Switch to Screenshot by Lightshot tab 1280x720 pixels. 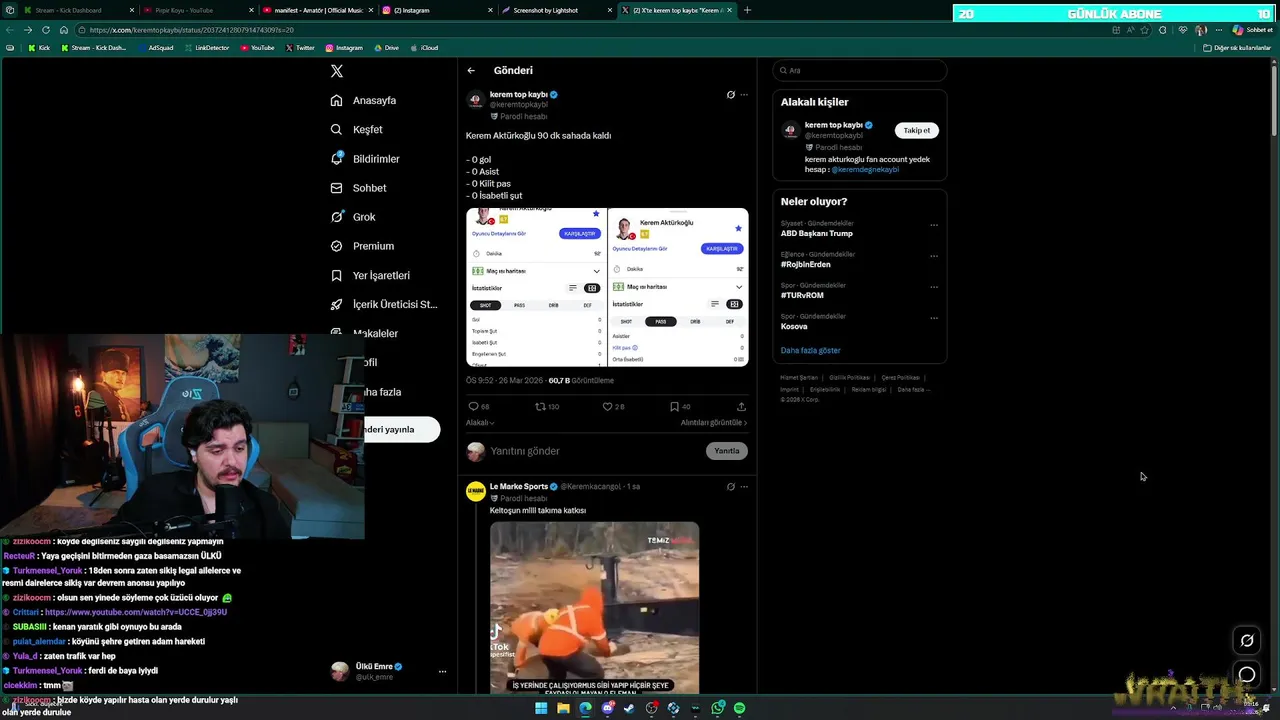(557, 10)
